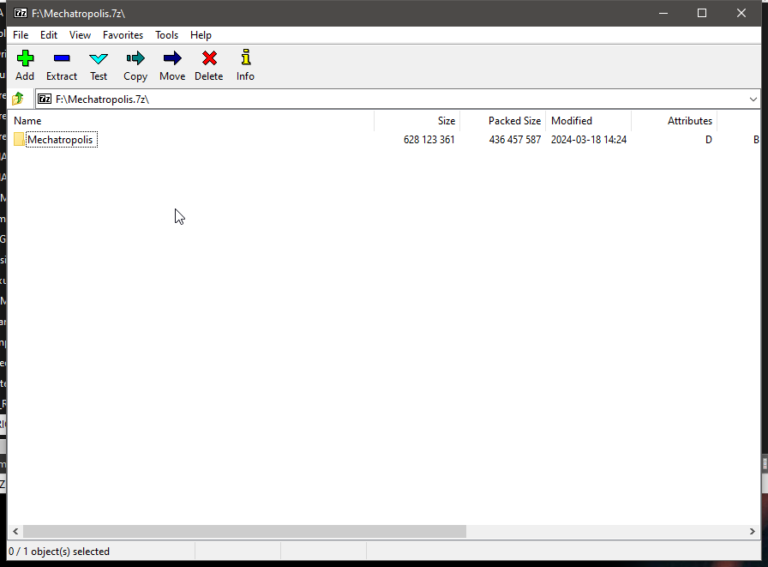Click the 7z icon in the title bar
The width and height of the screenshot is (768, 567).
[21, 13]
